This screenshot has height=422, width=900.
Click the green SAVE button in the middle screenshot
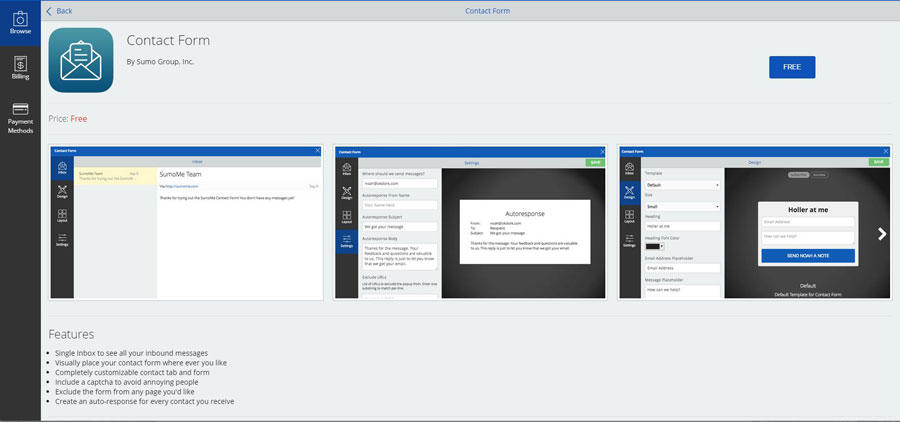[596, 161]
